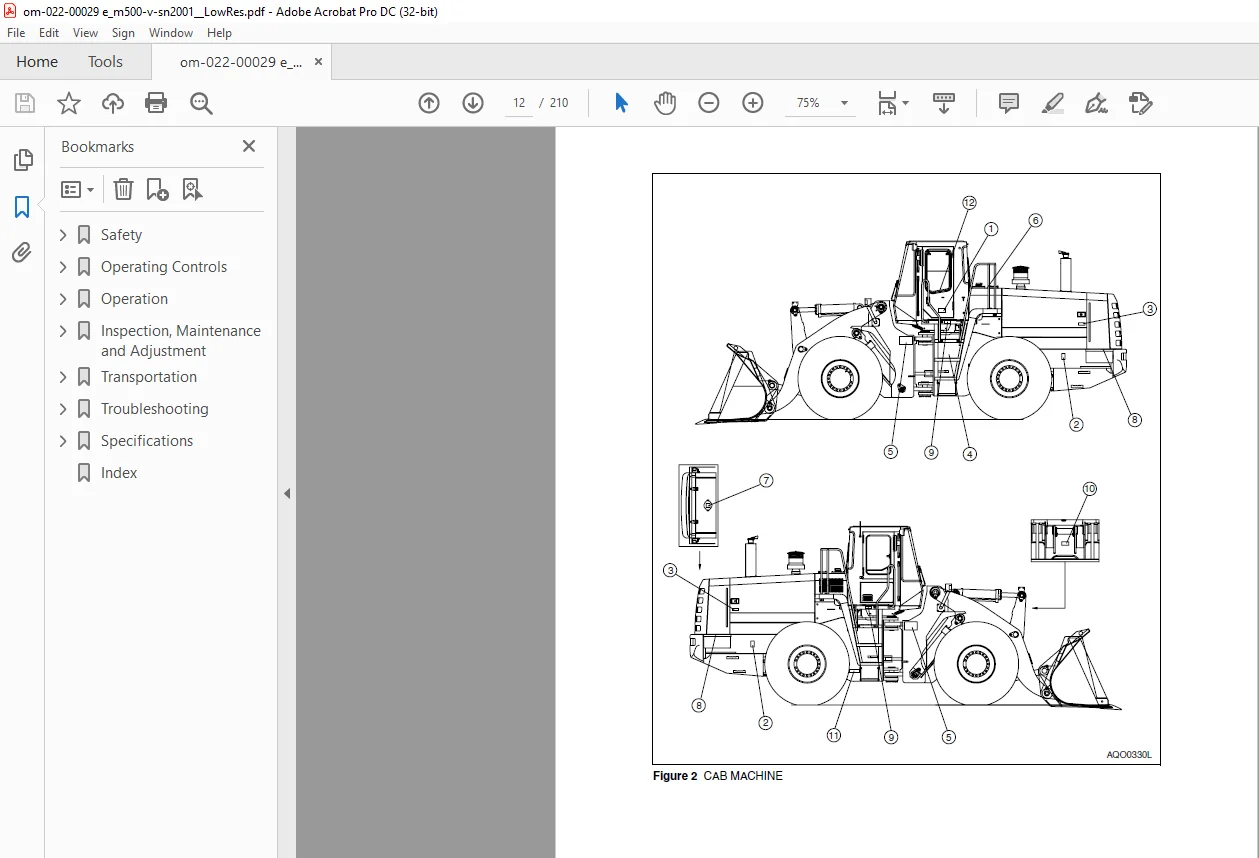Open the Find text magnifier
This screenshot has width=1259, height=858.
click(201, 103)
